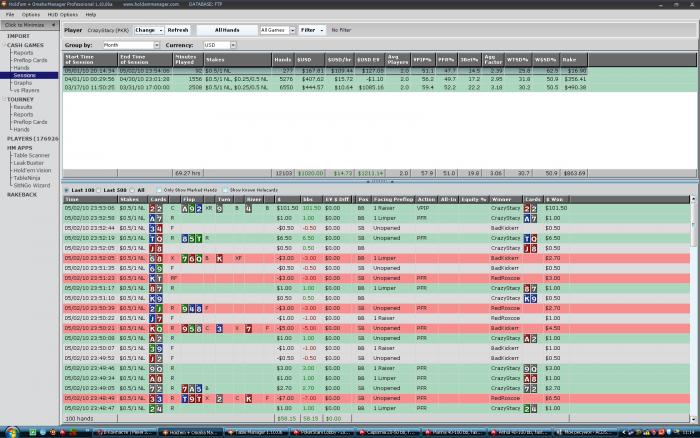
Task: Click hole cards 6 9 in 23:51:35 row
Action: pyautogui.click(x=155, y=268)
